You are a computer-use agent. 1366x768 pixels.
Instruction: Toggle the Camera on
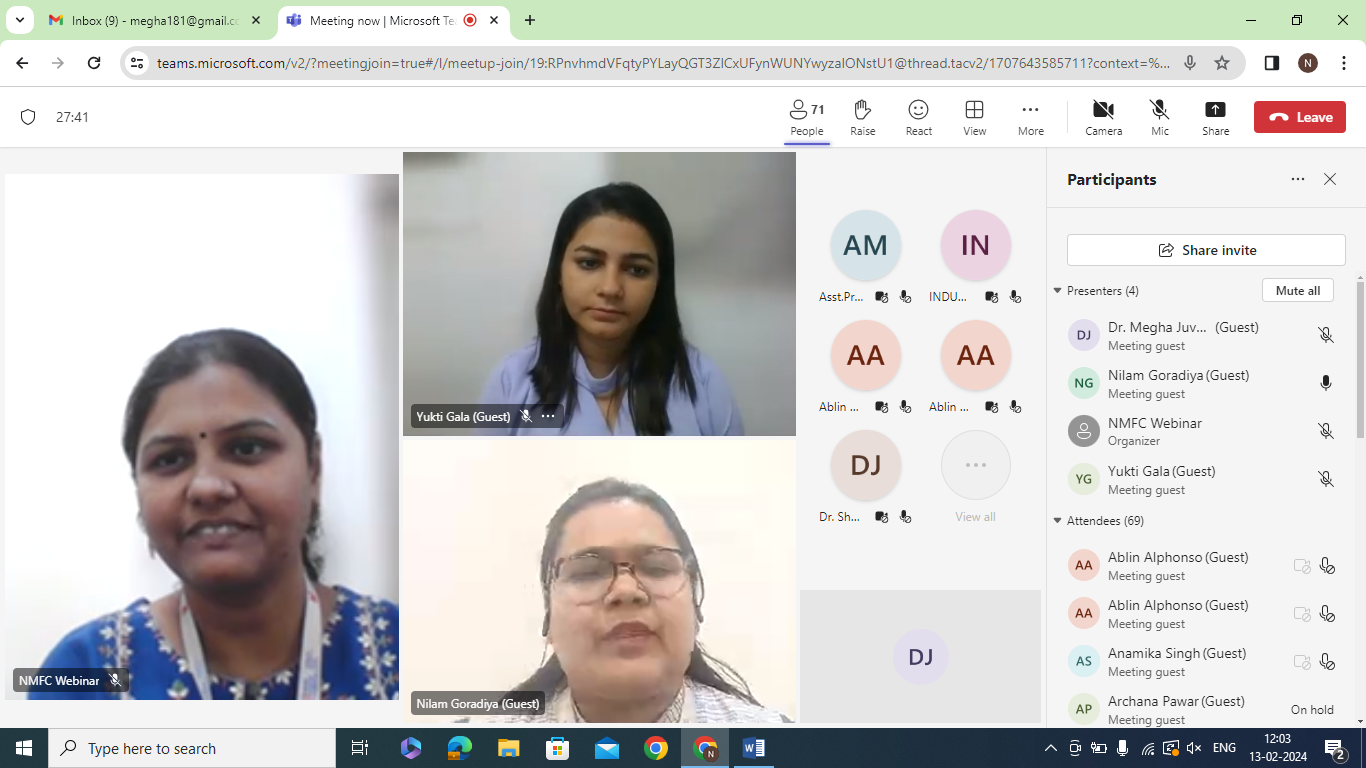(1103, 117)
